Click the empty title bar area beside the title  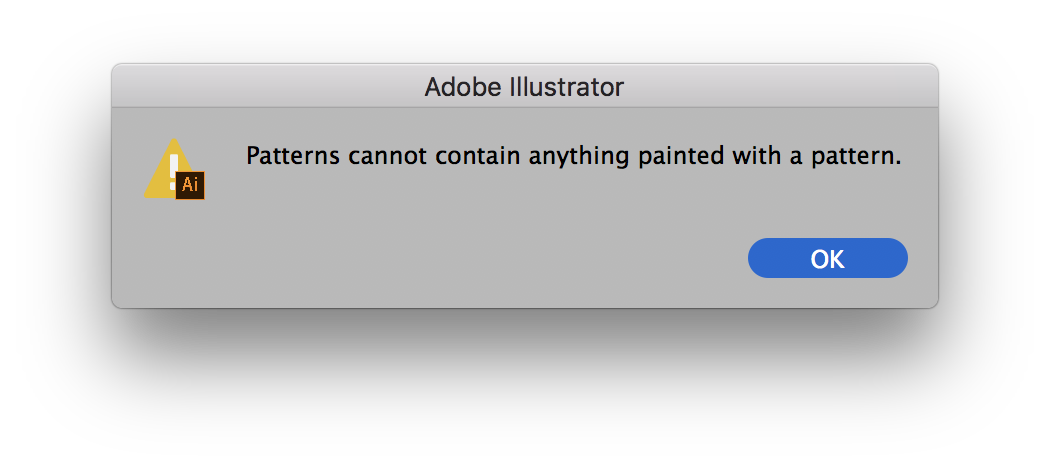pyautogui.click(x=268, y=87)
